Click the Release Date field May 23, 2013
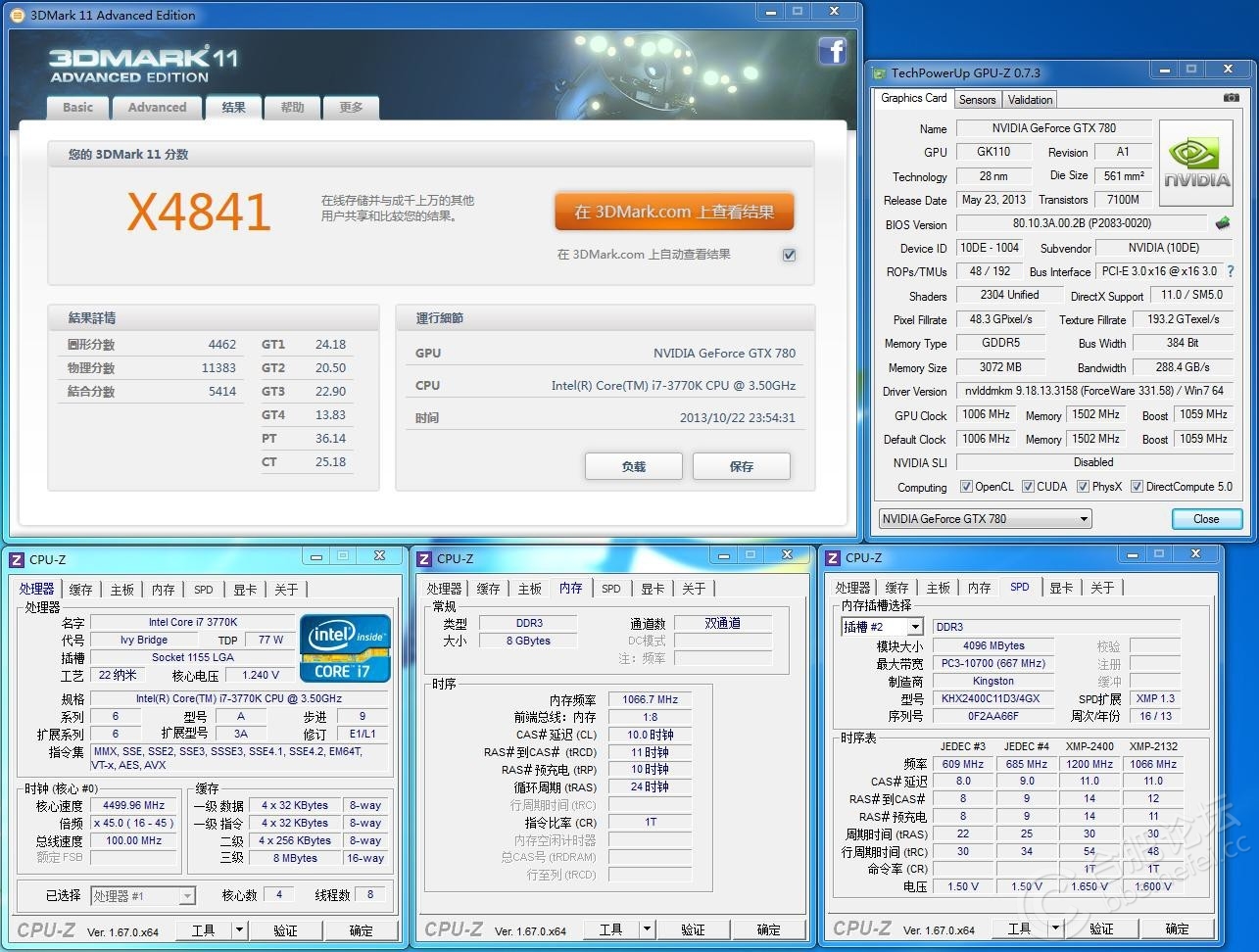Viewport: 1259px width, 952px height. tap(993, 200)
